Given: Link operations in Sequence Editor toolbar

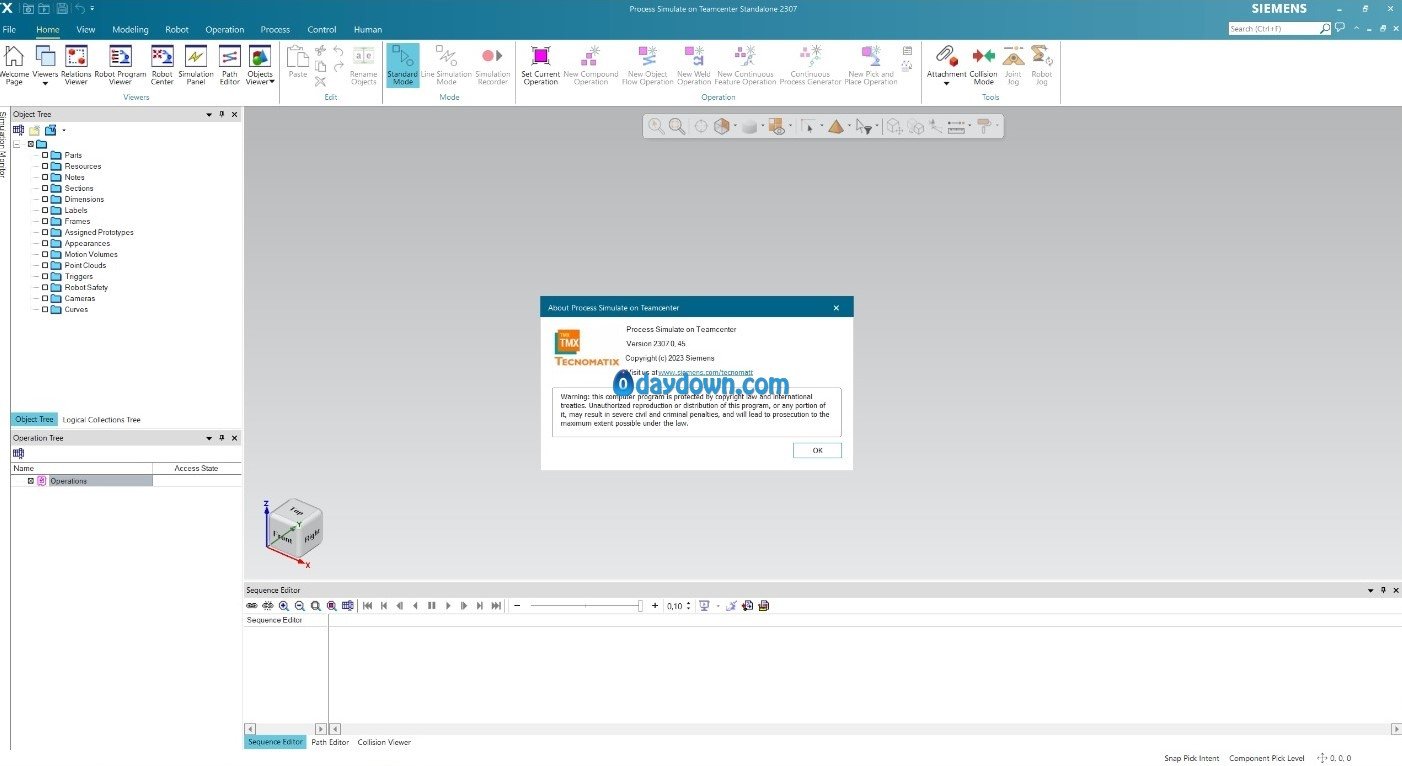Looking at the screenshot, I should tap(253, 606).
